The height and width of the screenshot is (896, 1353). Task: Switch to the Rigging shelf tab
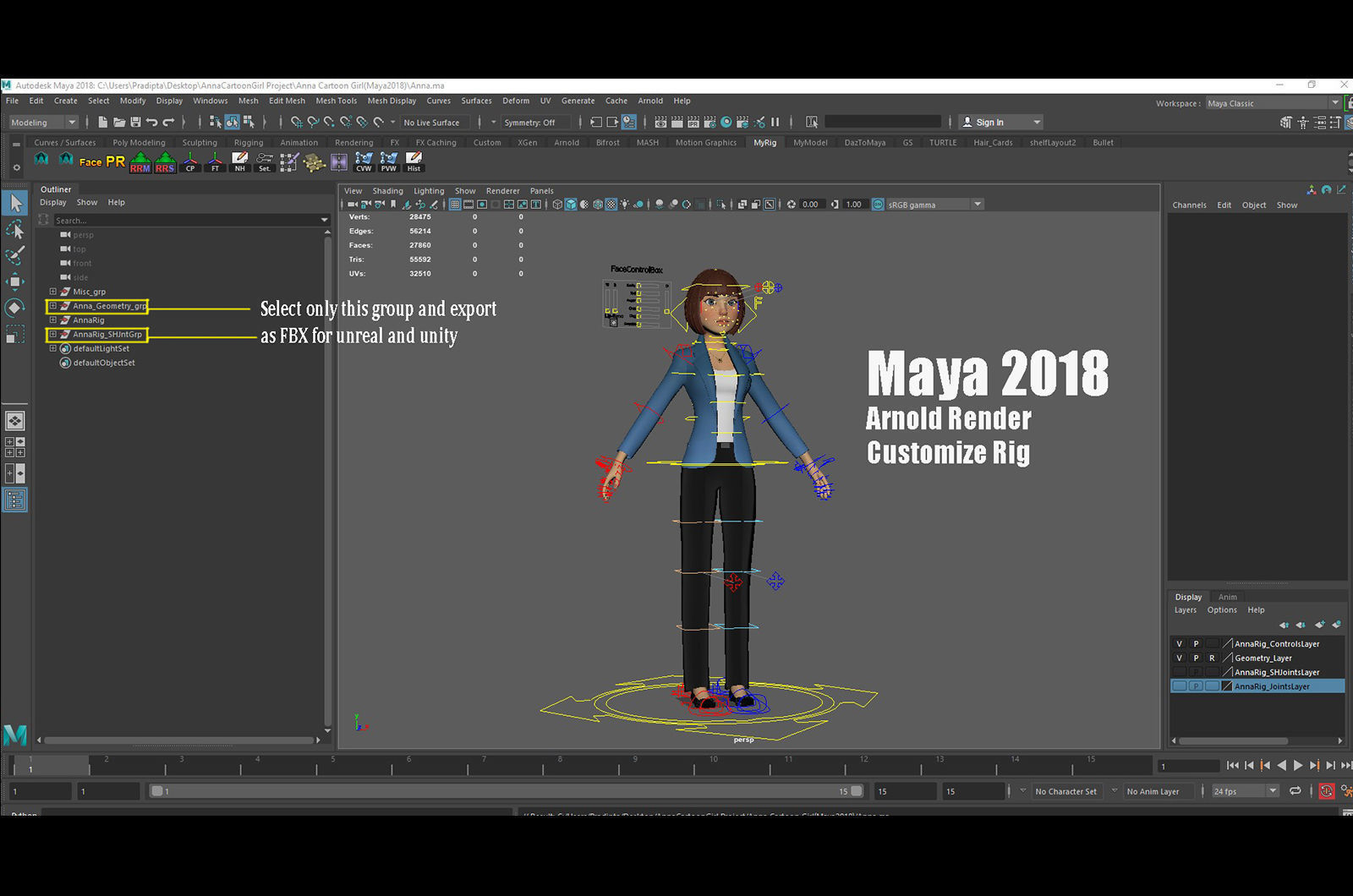coord(249,143)
